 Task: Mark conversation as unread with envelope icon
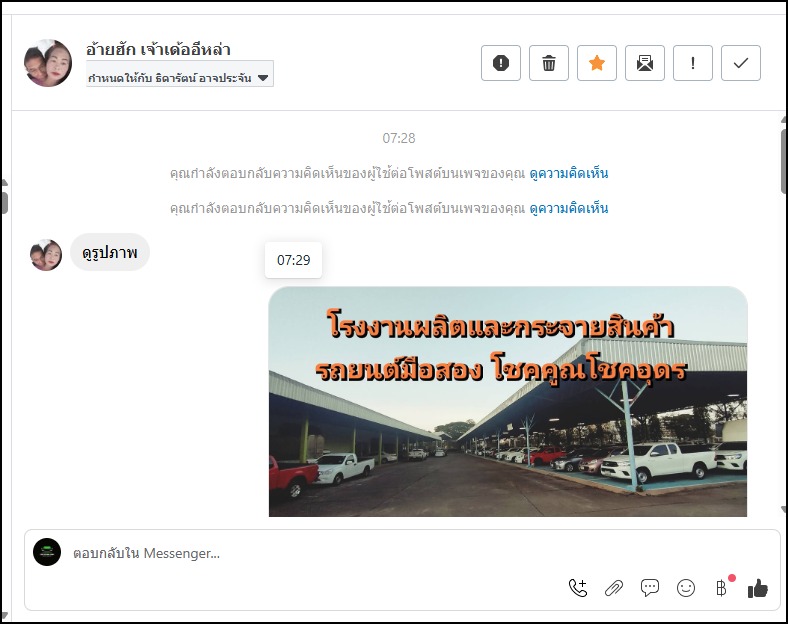click(x=645, y=63)
